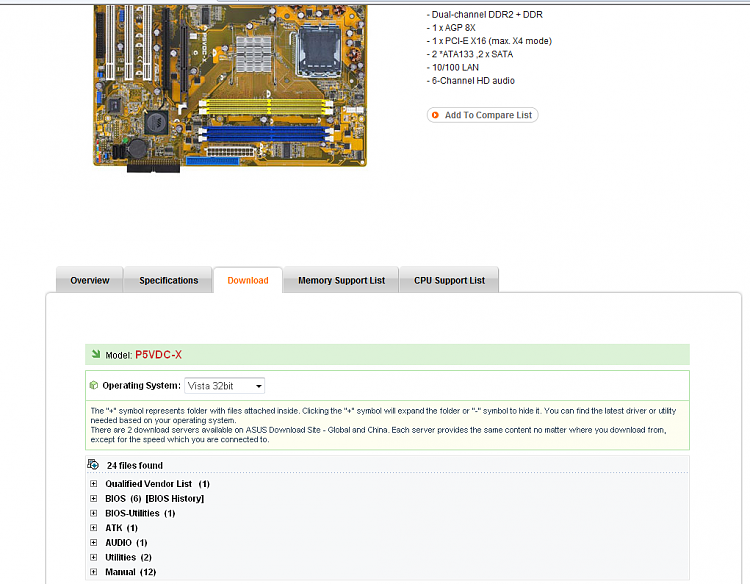Click the P5VDC-X model name text
The image size is (750, 584).
tap(158, 354)
